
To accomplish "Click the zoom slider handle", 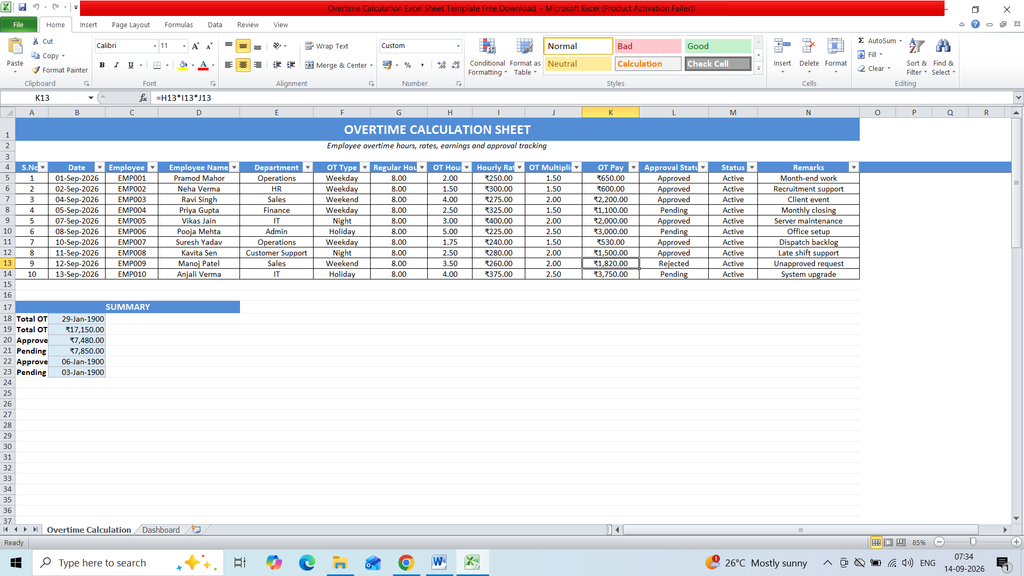I will point(972,542).
